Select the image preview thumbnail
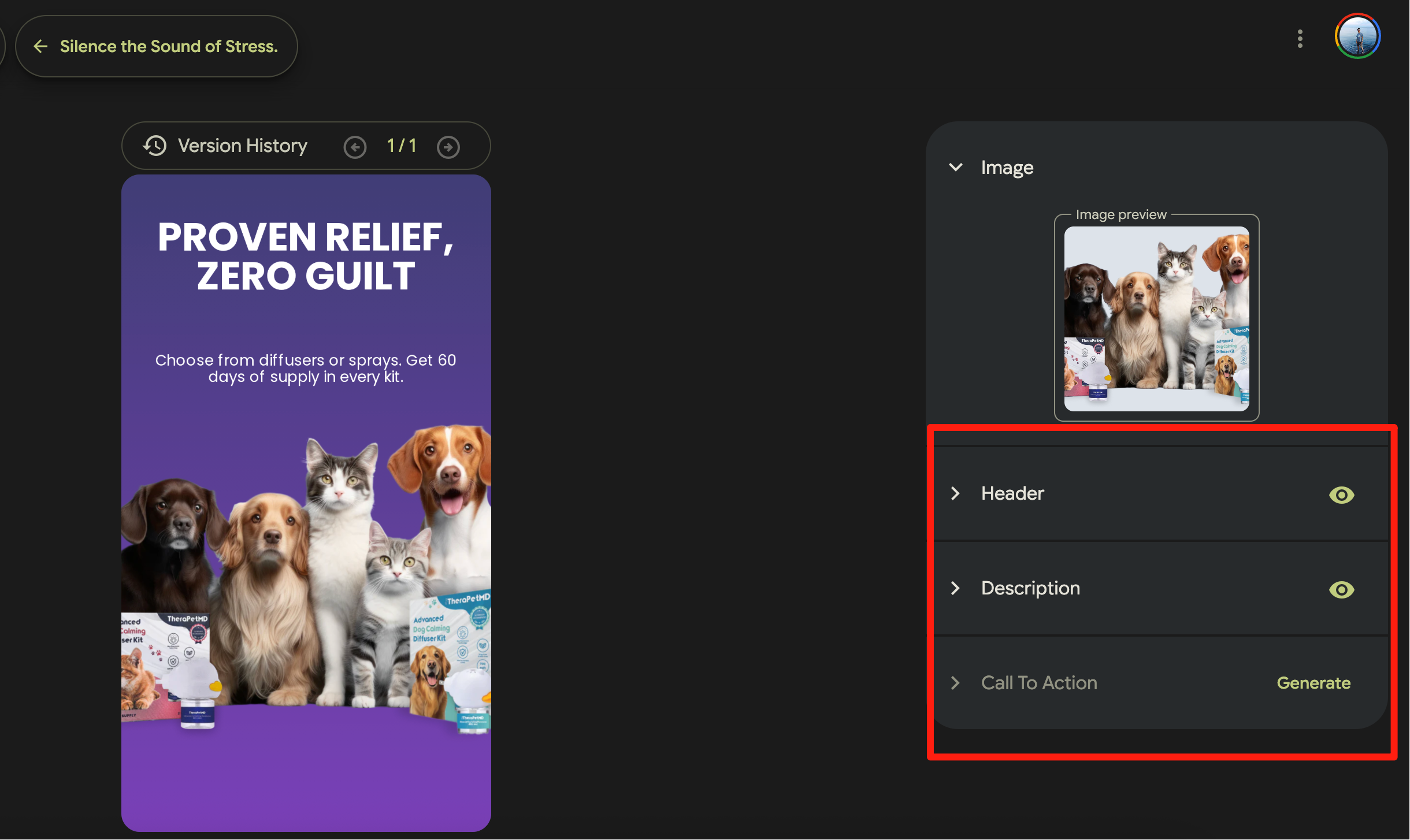 coord(1156,318)
